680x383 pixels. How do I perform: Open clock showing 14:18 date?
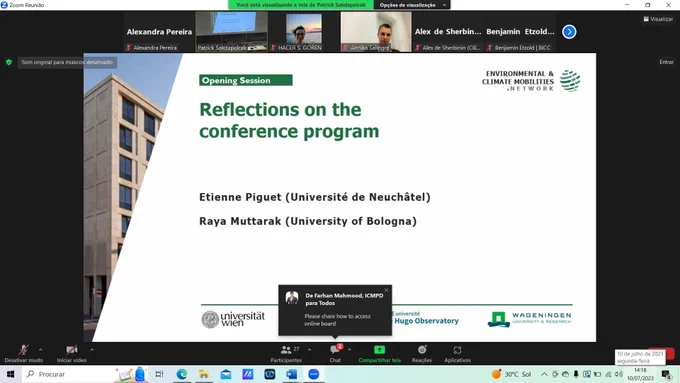pyautogui.click(x=641, y=374)
